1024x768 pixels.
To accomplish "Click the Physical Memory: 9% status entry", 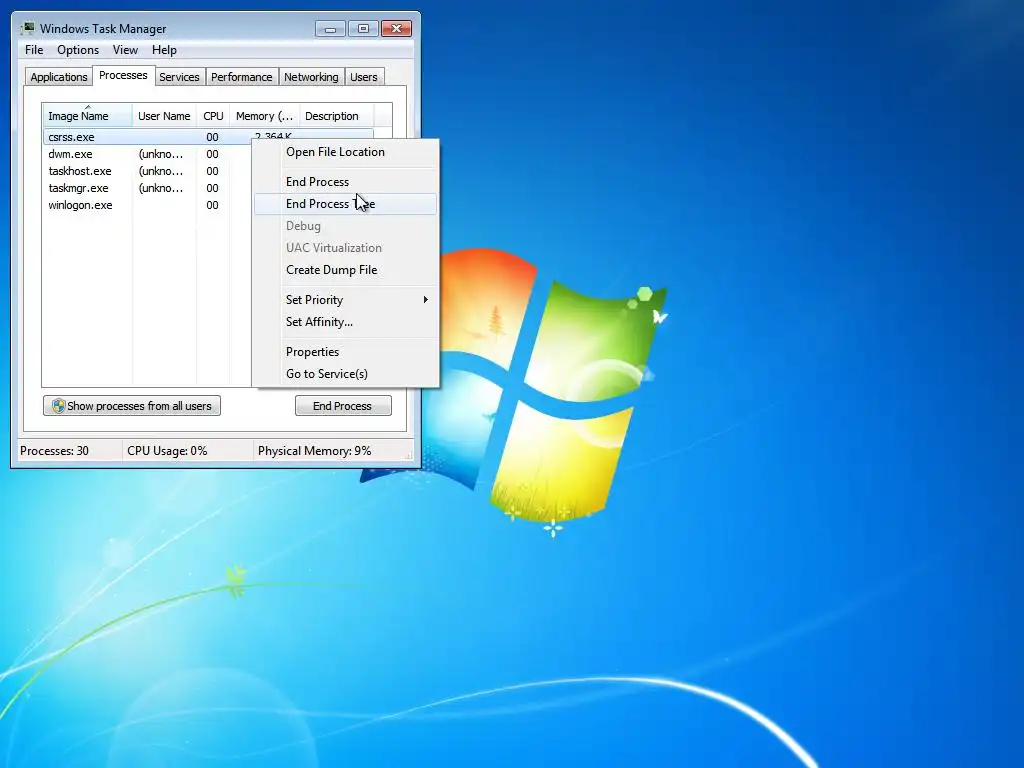I will (314, 451).
